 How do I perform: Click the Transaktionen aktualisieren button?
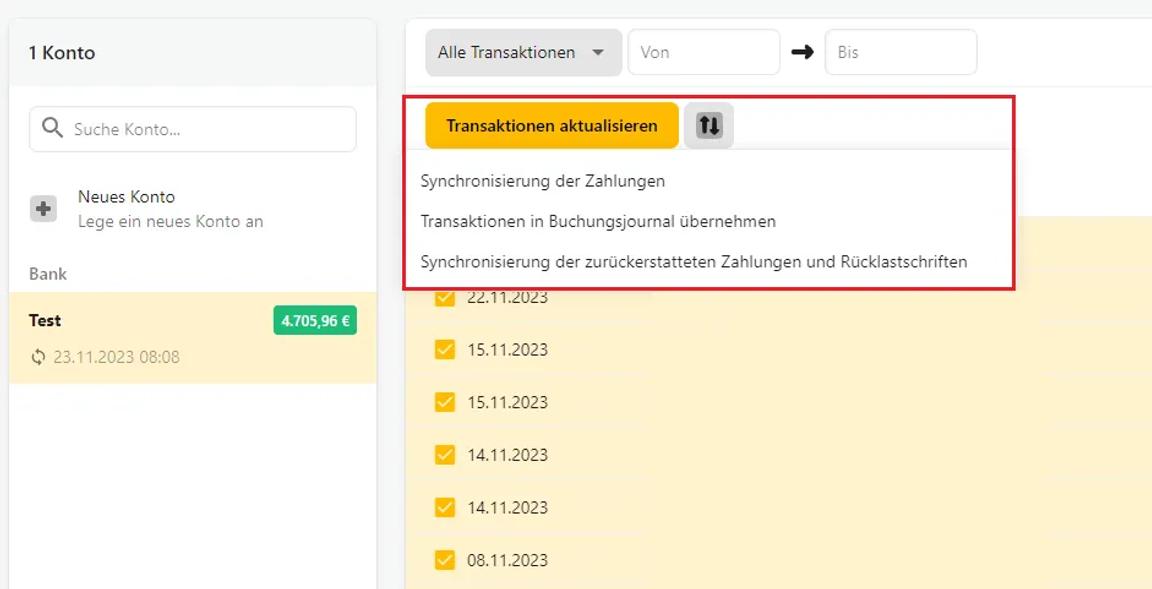tap(552, 126)
